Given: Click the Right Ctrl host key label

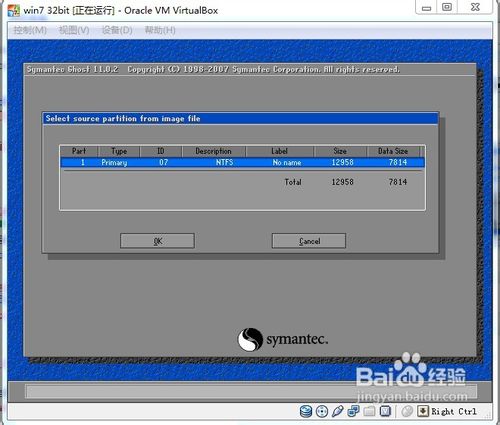Looking at the screenshot, I should click(454, 412).
